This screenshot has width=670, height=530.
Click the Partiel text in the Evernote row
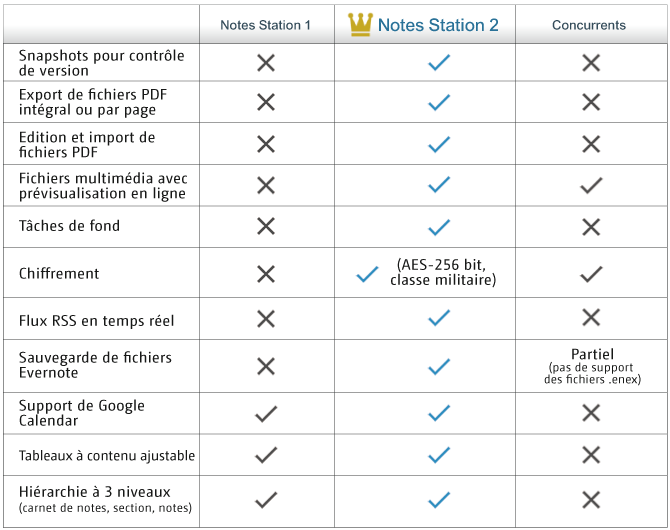click(592, 353)
